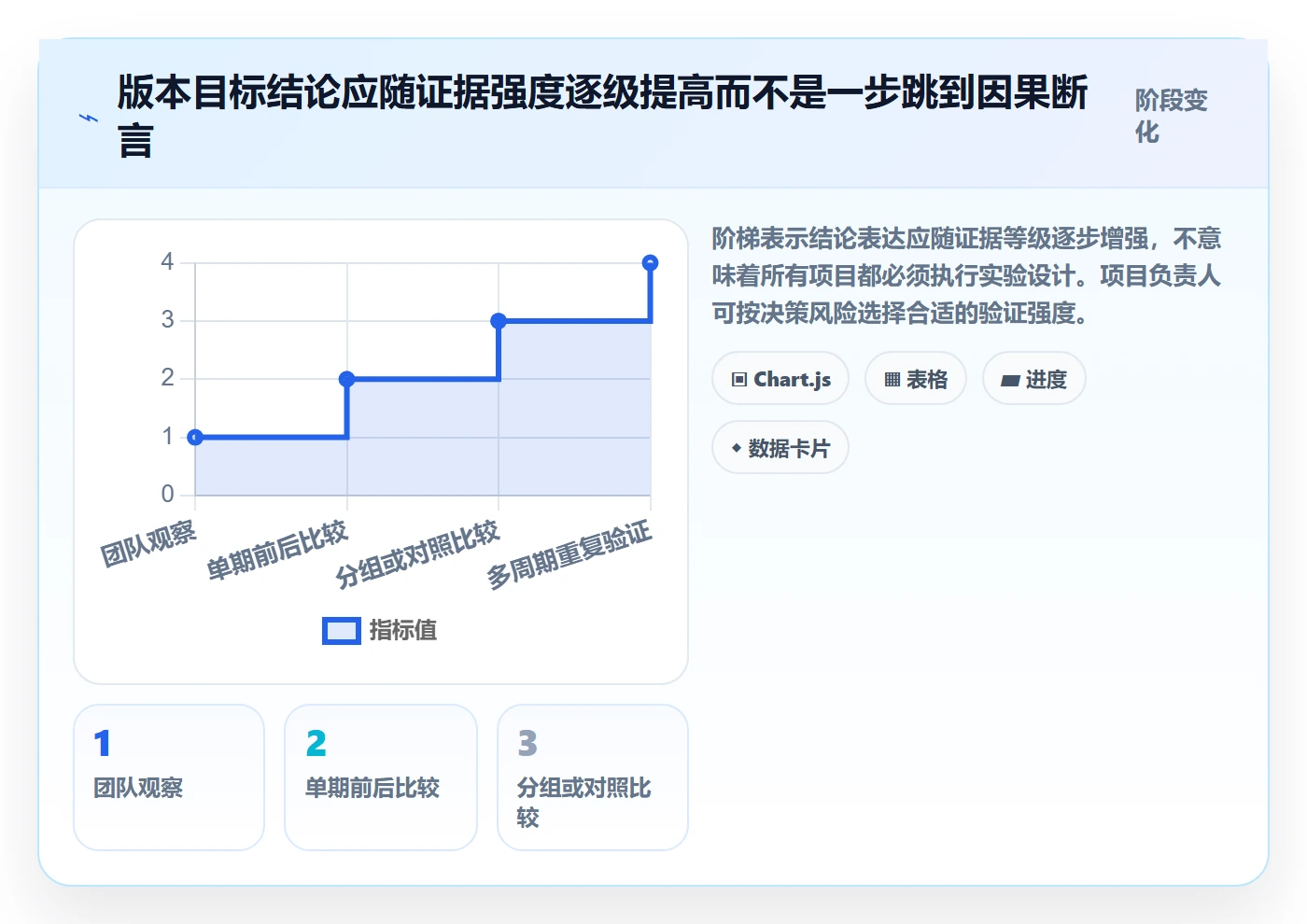
Task: Open step card 3 分组或对照比较
Action: point(593,777)
